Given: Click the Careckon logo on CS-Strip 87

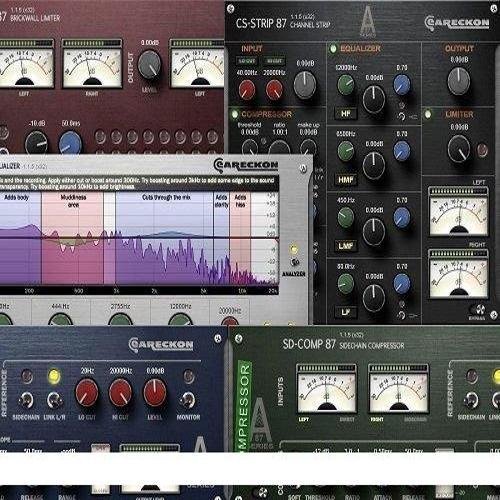Looking at the screenshot, I should click(x=457, y=23).
